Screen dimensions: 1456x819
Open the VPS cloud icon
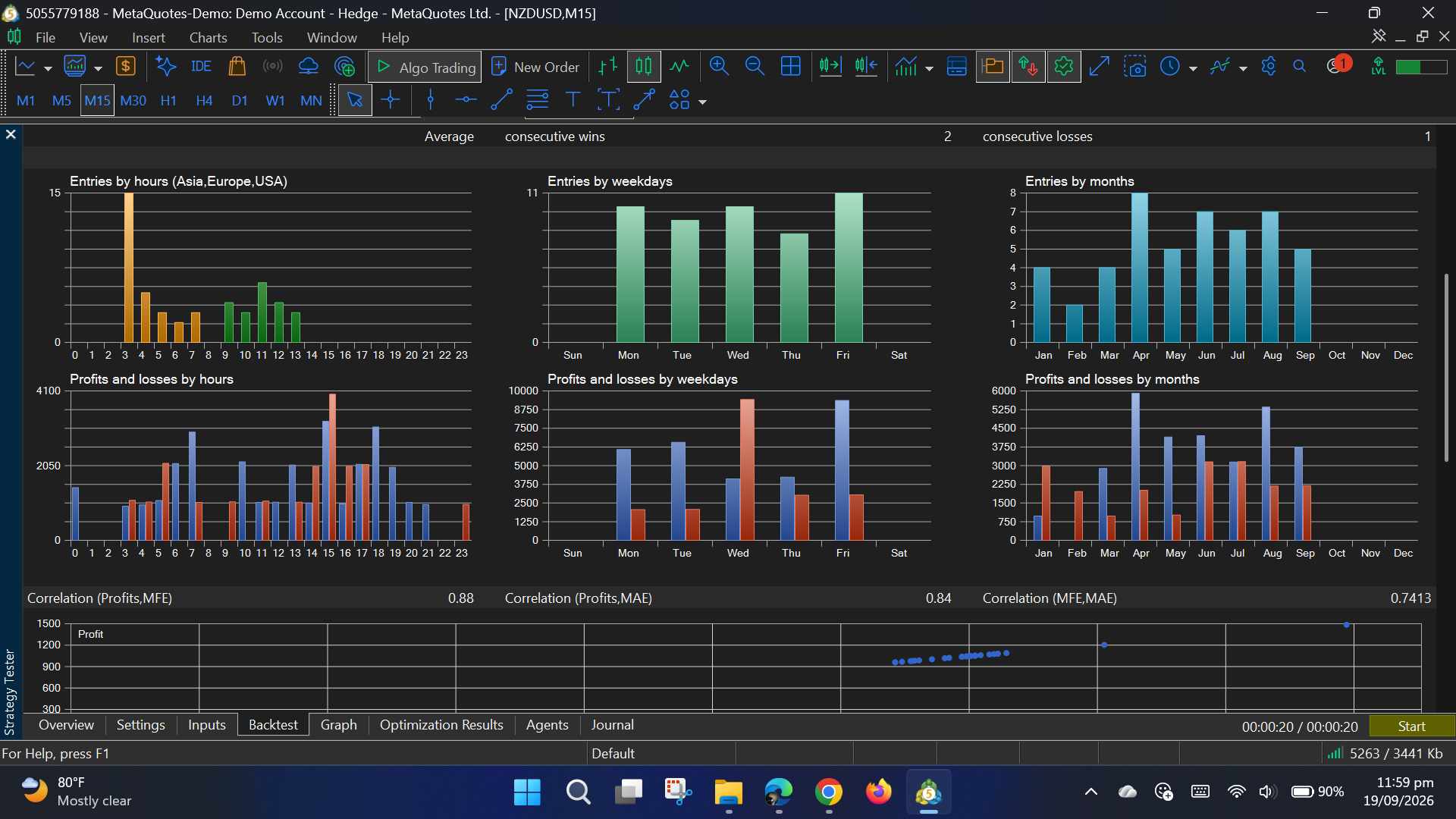point(309,67)
